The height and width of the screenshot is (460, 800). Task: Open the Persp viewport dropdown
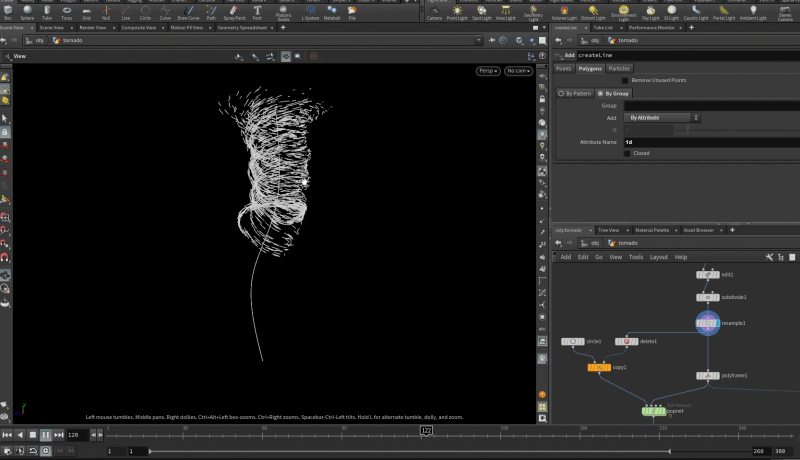pyautogui.click(x=488, y=71)
